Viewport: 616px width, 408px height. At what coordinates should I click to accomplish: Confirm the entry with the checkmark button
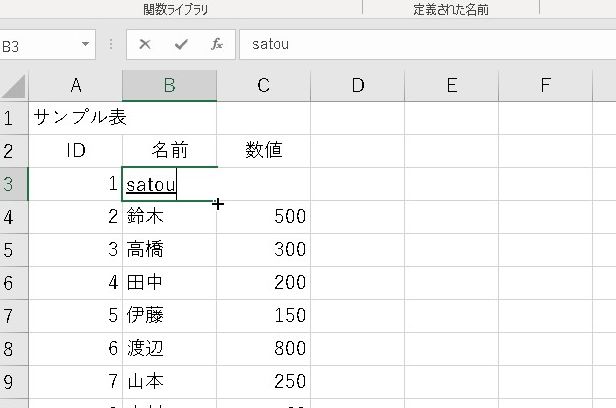pyautogui.click(x=180, y=45)
